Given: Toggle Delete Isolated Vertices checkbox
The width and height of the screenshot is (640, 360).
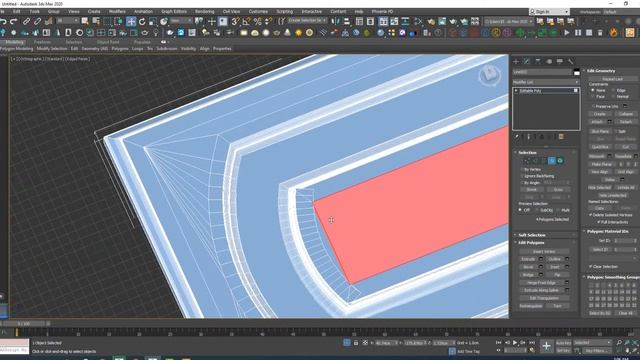Looking at the screenshot, I should (591, 215).
